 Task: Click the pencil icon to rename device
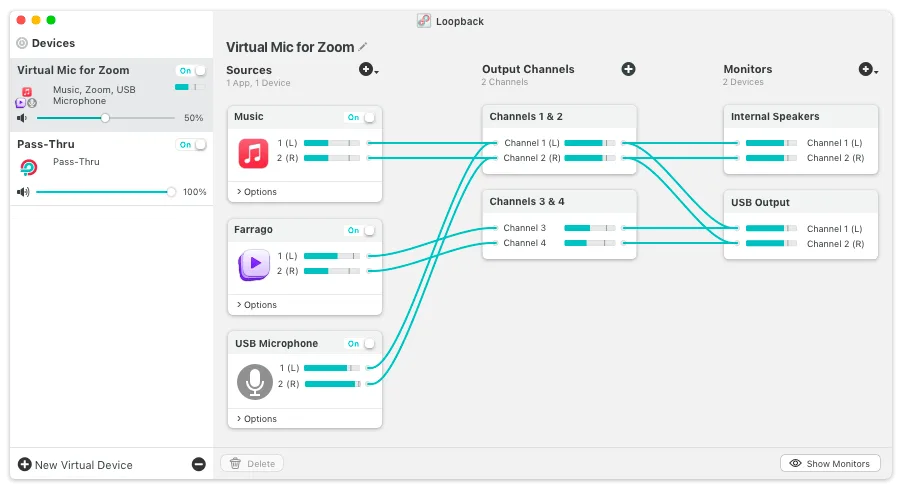pos(363,46)
